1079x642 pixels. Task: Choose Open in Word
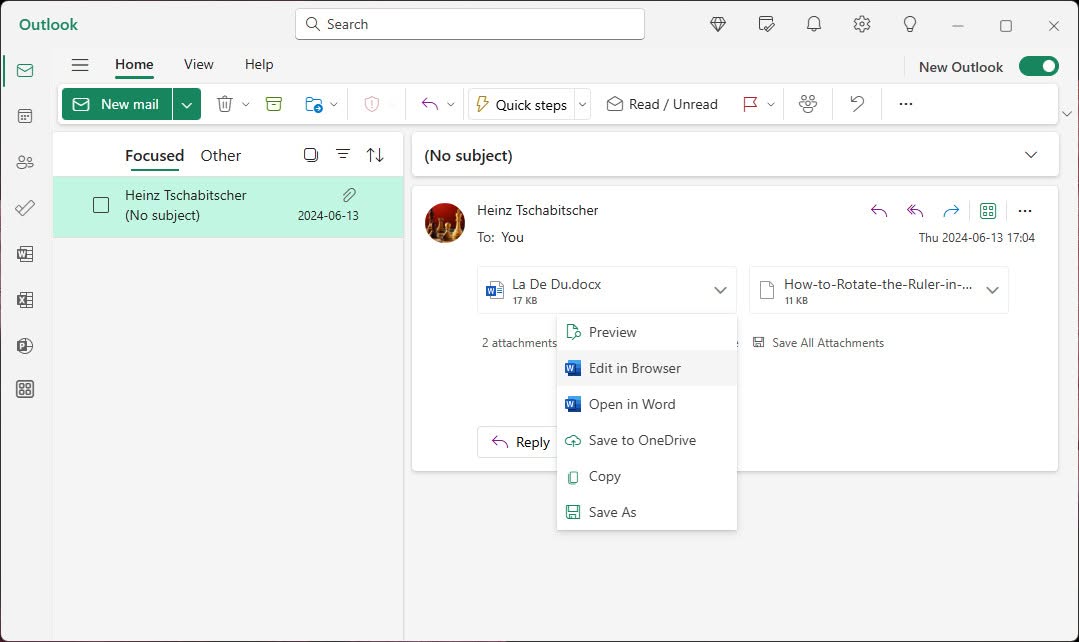click(646, 405)
